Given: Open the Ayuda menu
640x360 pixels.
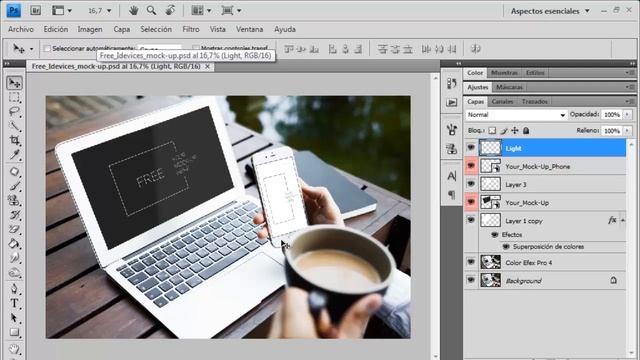Looking at the screenshot, I should [x=285, y=29].
